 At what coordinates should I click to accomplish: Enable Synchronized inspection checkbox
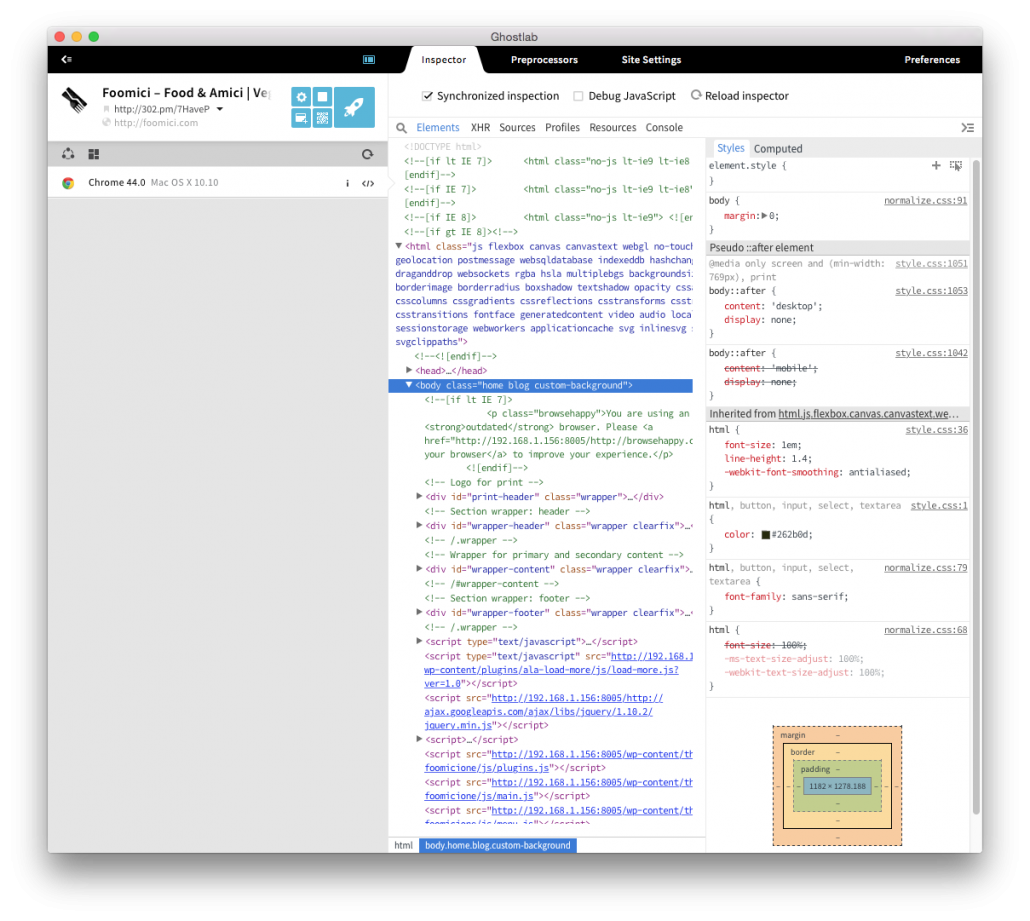(x=430, y=96)
